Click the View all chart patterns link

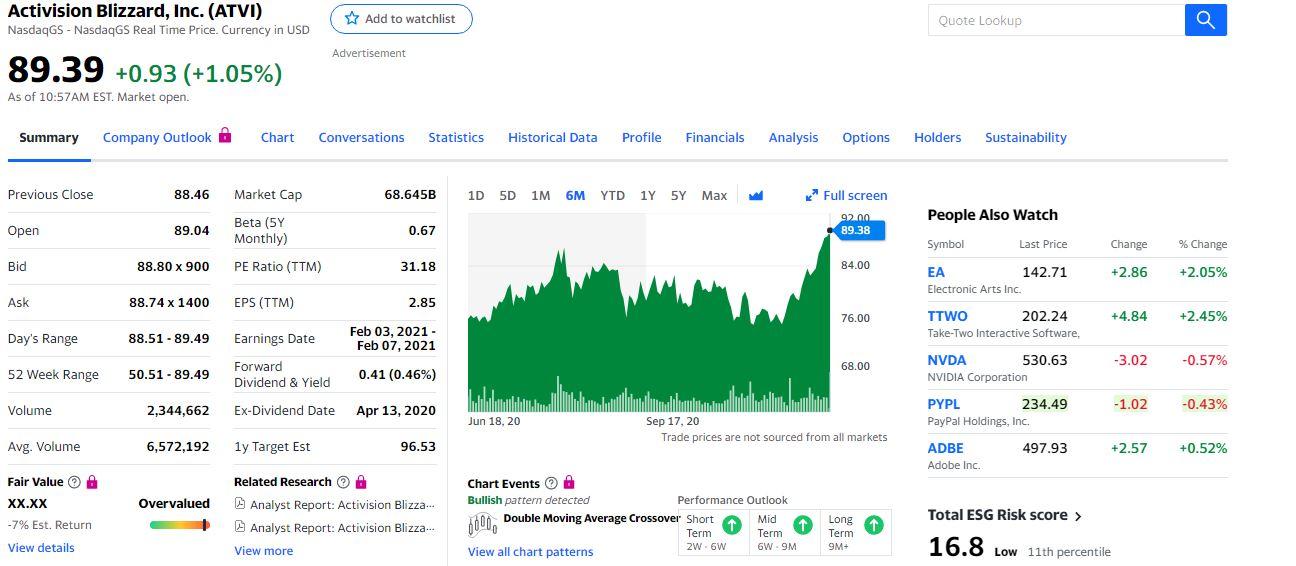click(531, 552)
